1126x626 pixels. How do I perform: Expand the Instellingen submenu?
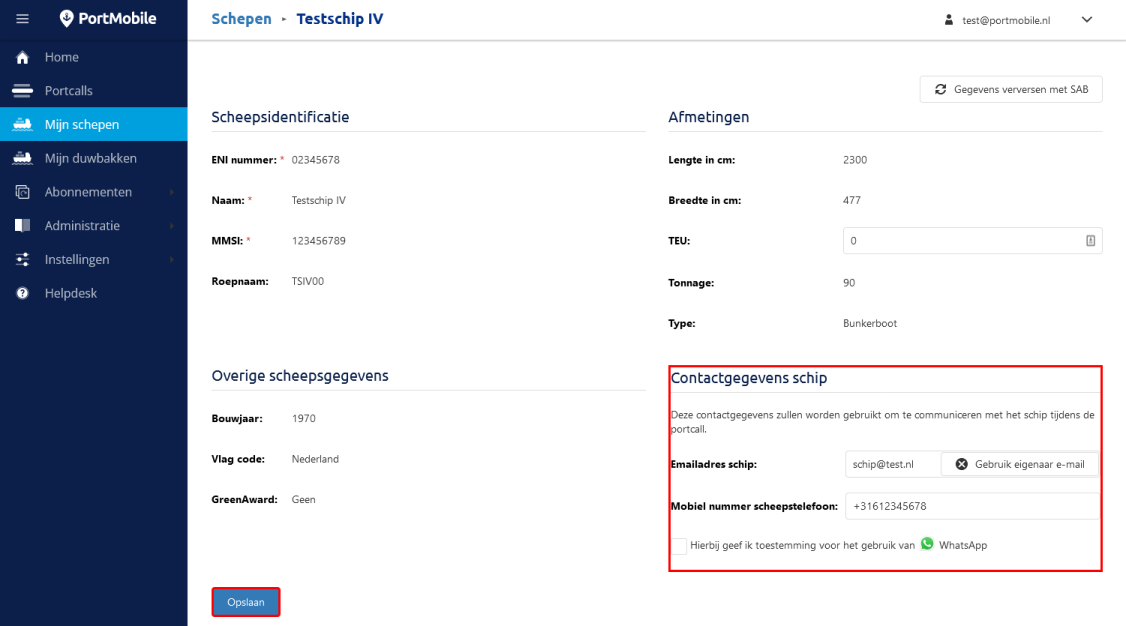(171, 260)
